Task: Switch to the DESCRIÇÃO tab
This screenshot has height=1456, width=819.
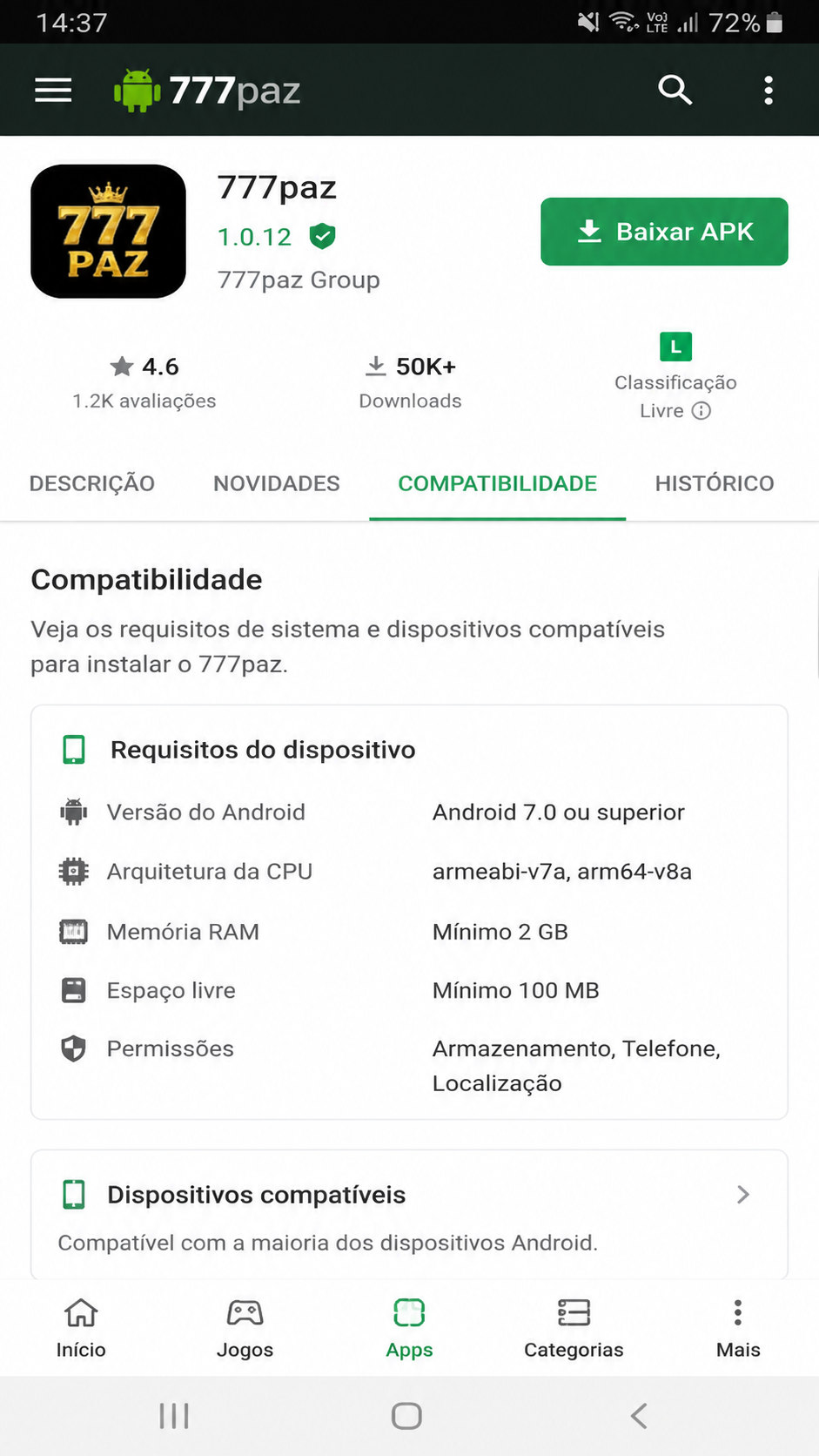Action: [92, 483]
